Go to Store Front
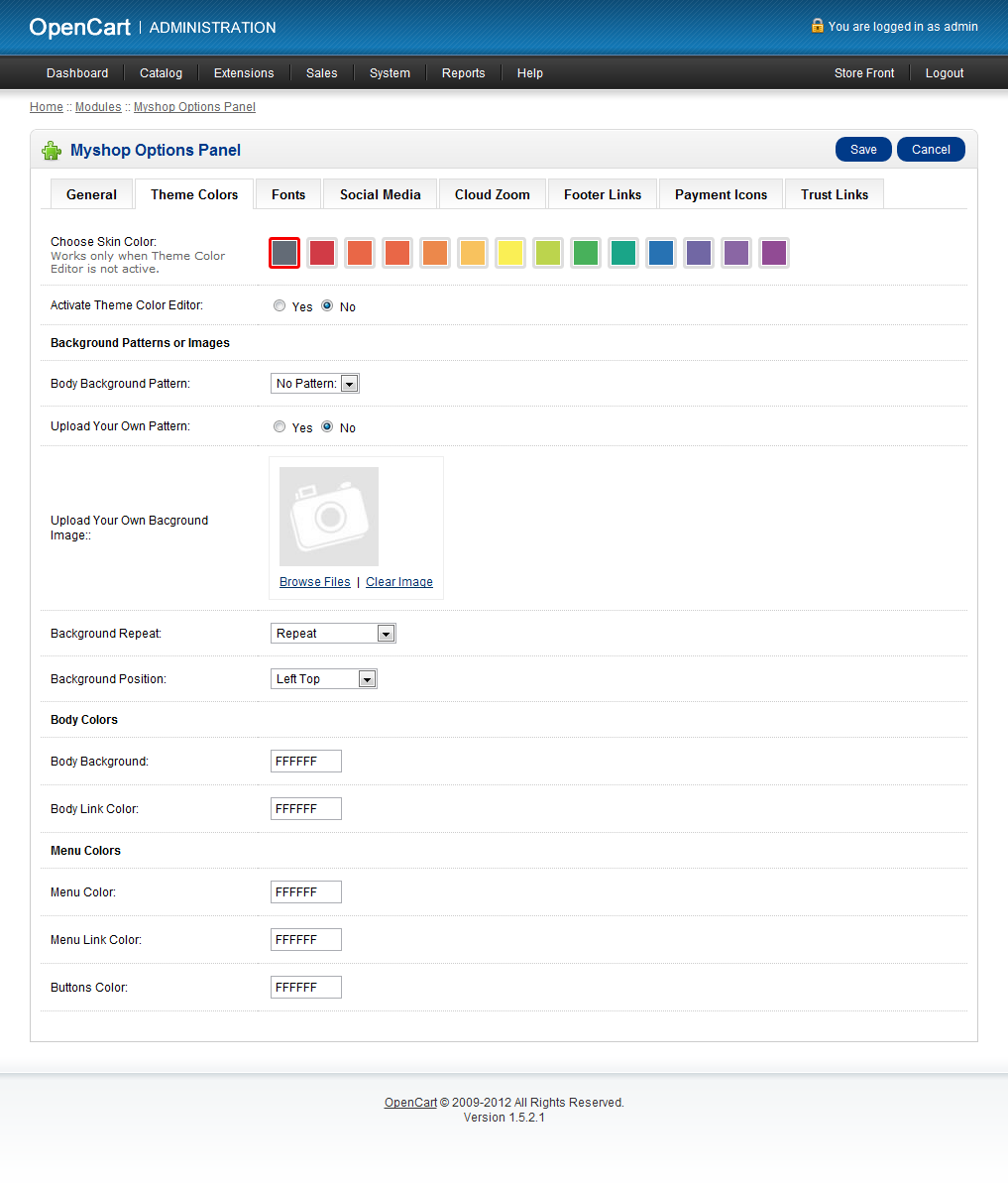The image size is (1008, 1184). 864,73
